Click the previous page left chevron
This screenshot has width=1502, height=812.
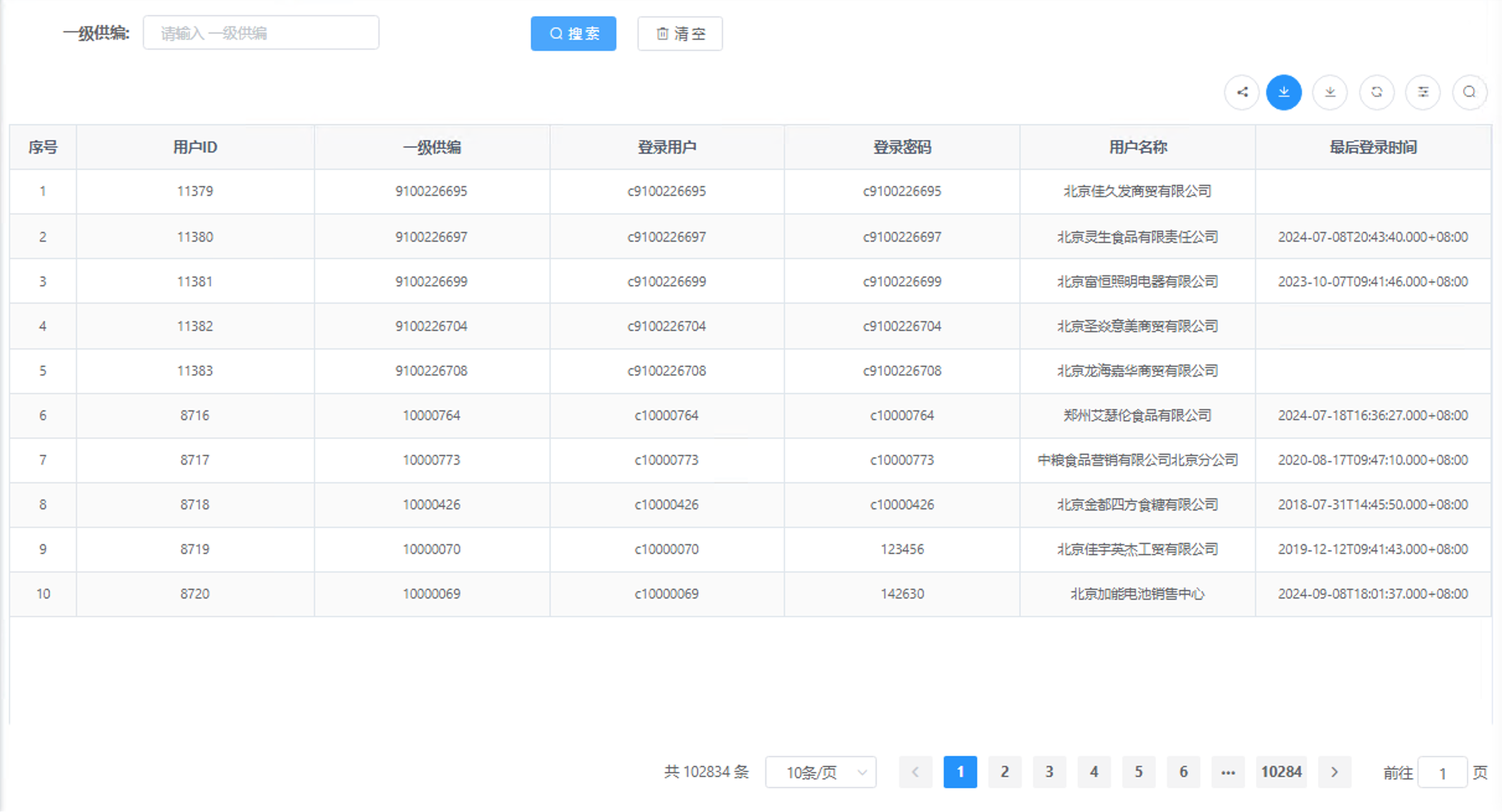915,772
